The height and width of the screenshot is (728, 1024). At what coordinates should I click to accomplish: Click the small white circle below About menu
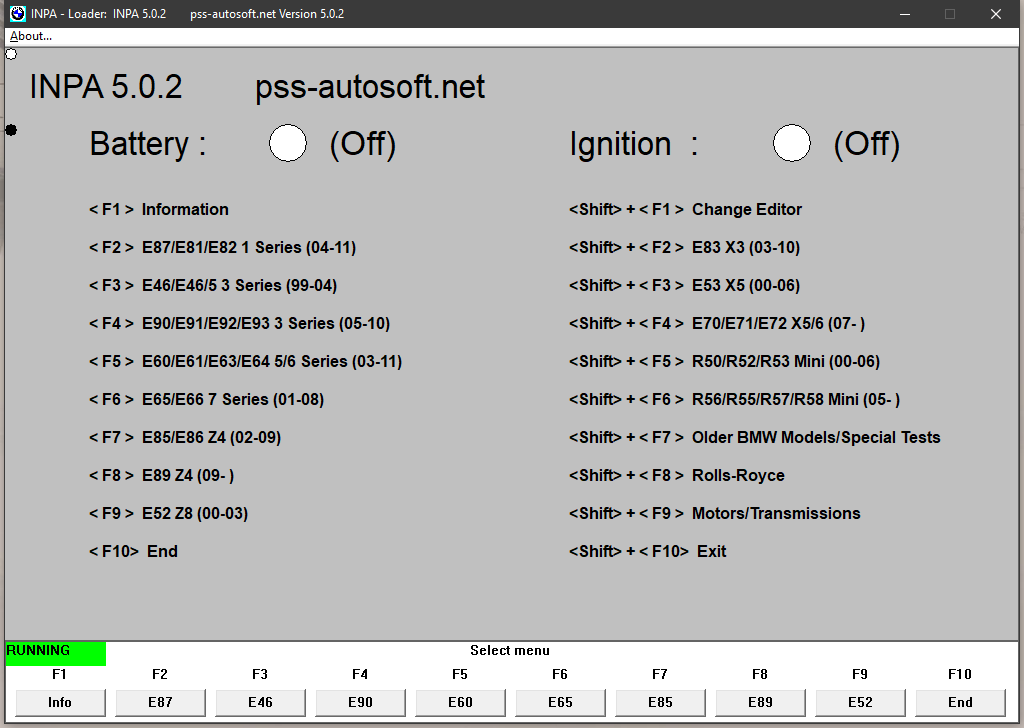[11, 54]
